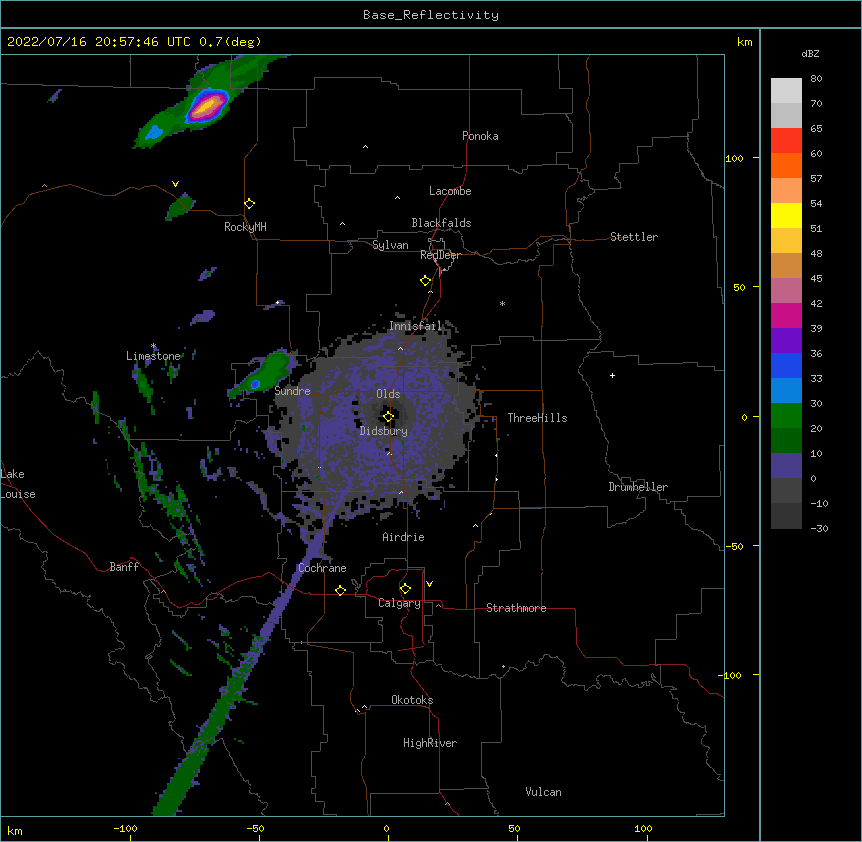Click the Airdrie label

404,537
